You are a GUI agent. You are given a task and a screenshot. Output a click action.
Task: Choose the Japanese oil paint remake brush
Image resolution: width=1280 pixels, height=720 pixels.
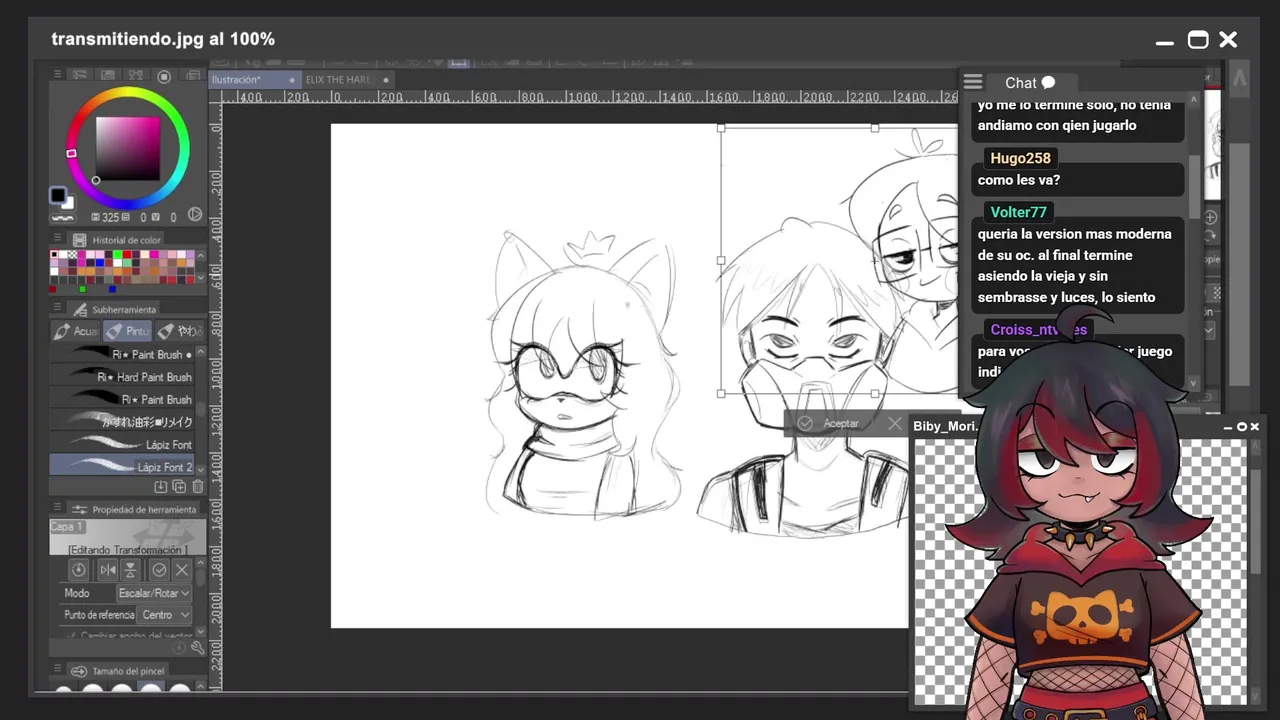[123, 422]
